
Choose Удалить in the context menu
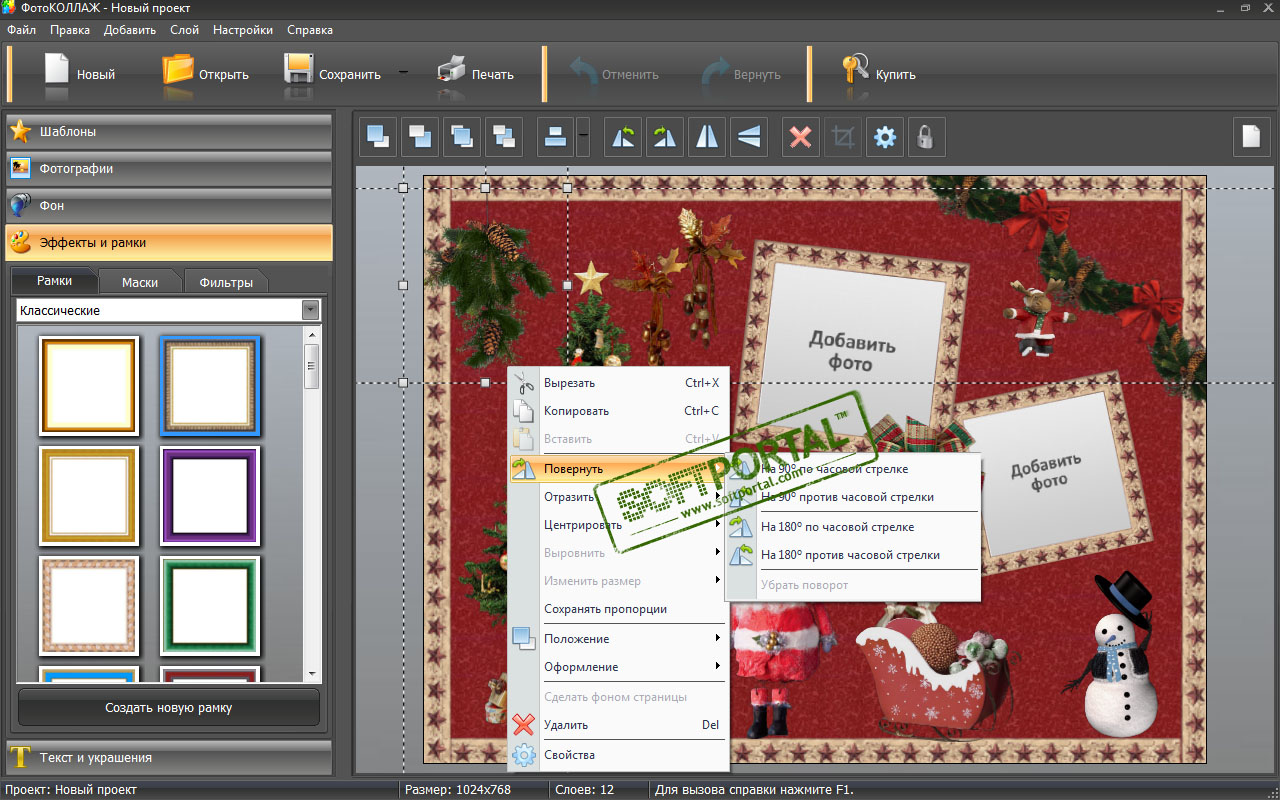(x=619, y=725)
